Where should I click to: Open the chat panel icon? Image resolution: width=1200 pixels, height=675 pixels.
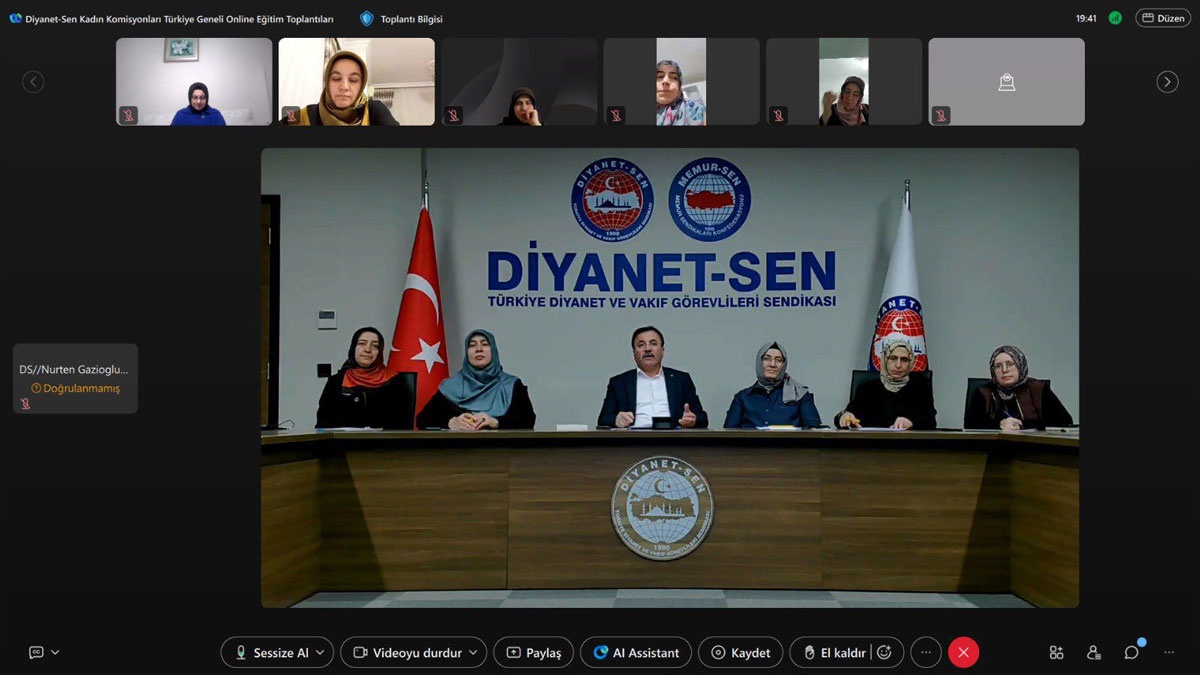(x=1131, y=653)
